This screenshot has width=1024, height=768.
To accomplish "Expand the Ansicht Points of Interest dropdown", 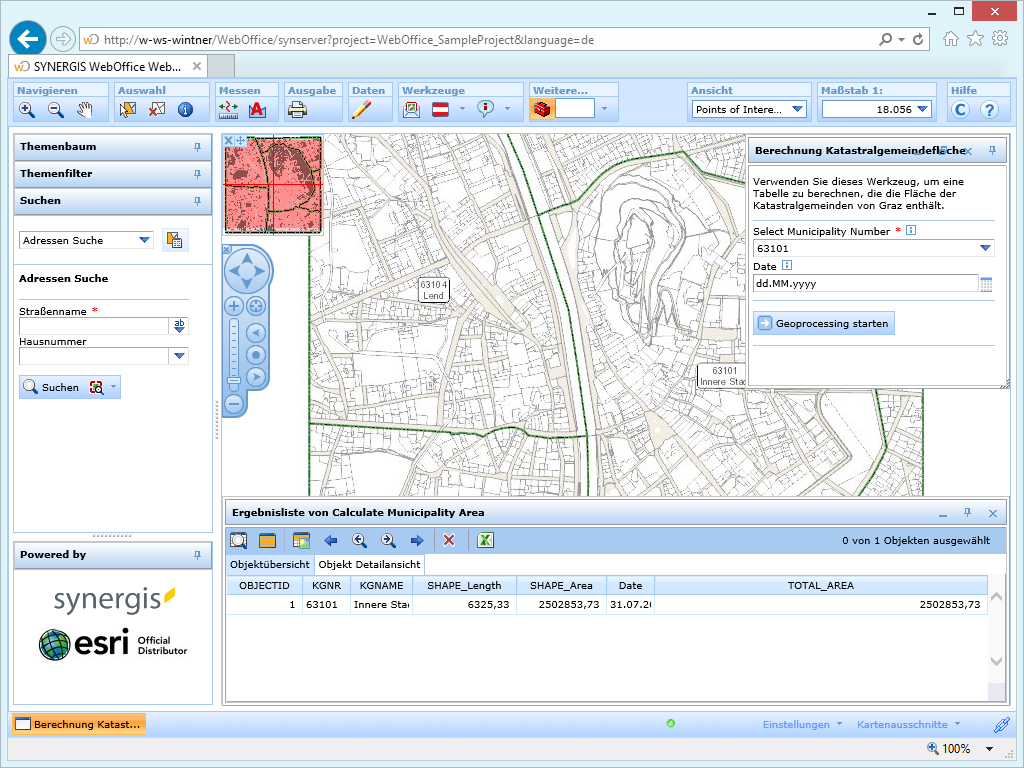I will [x=797, y=110].
